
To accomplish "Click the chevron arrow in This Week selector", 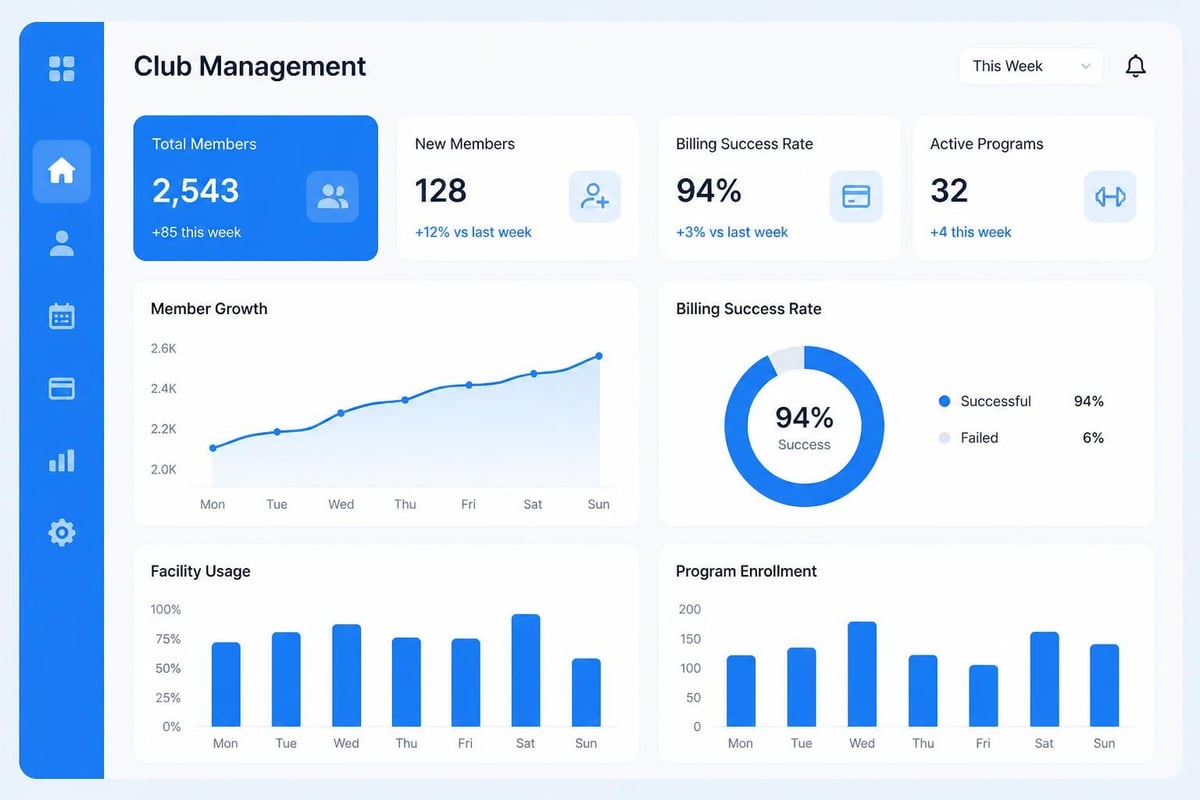I will (1085, 67).
